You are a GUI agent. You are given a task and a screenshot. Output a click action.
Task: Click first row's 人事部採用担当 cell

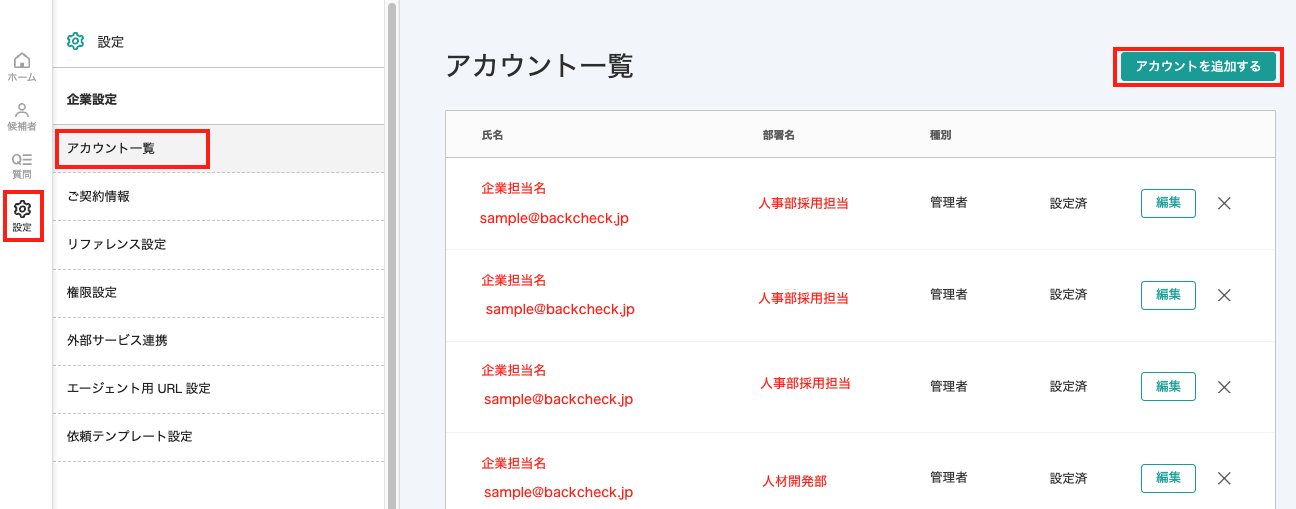pyautogui.click(x=804, y=203)
